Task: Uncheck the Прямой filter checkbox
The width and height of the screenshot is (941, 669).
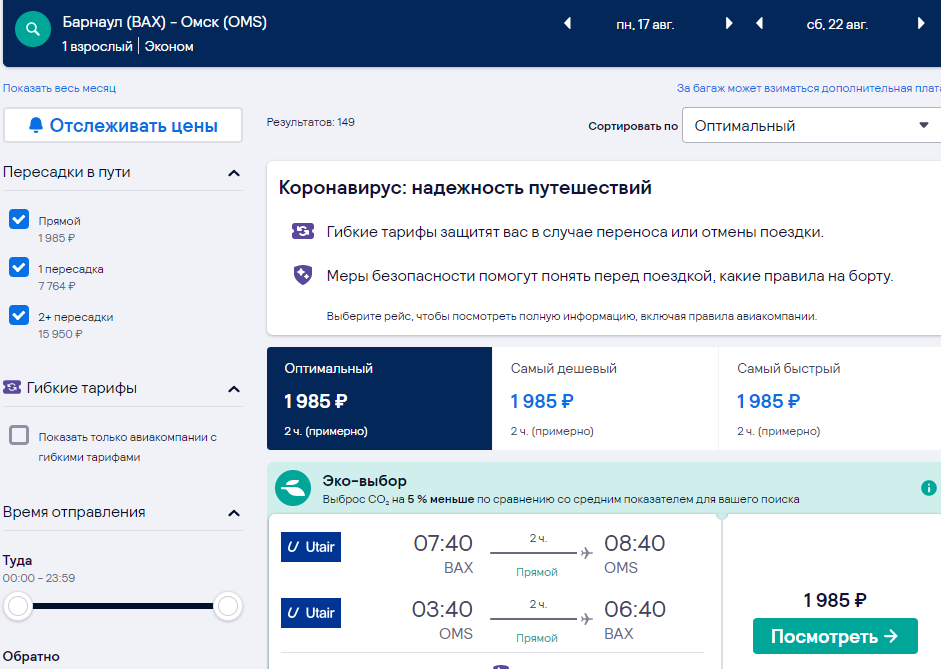Action: (19, 219)
